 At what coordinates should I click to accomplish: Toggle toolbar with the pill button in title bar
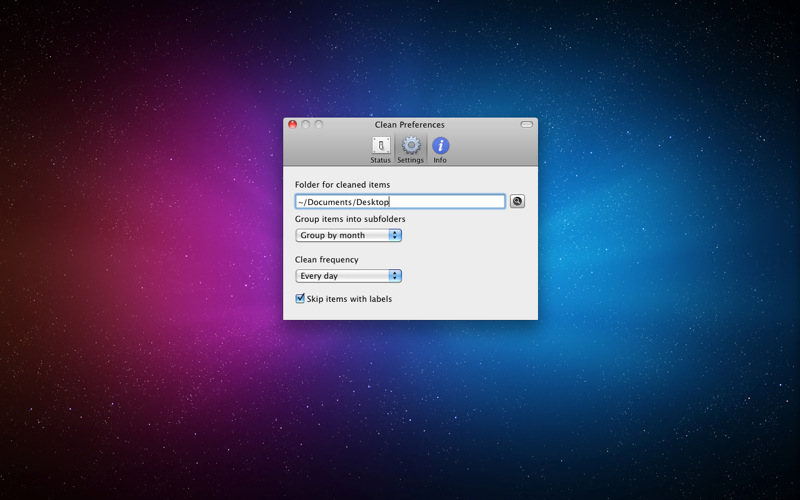click(527, 125)
